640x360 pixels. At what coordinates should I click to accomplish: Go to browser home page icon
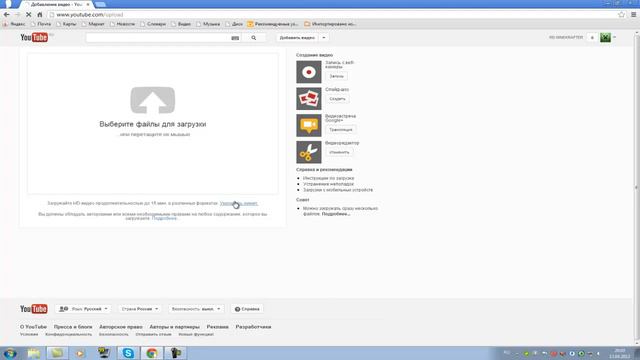(x=40, y=15)
